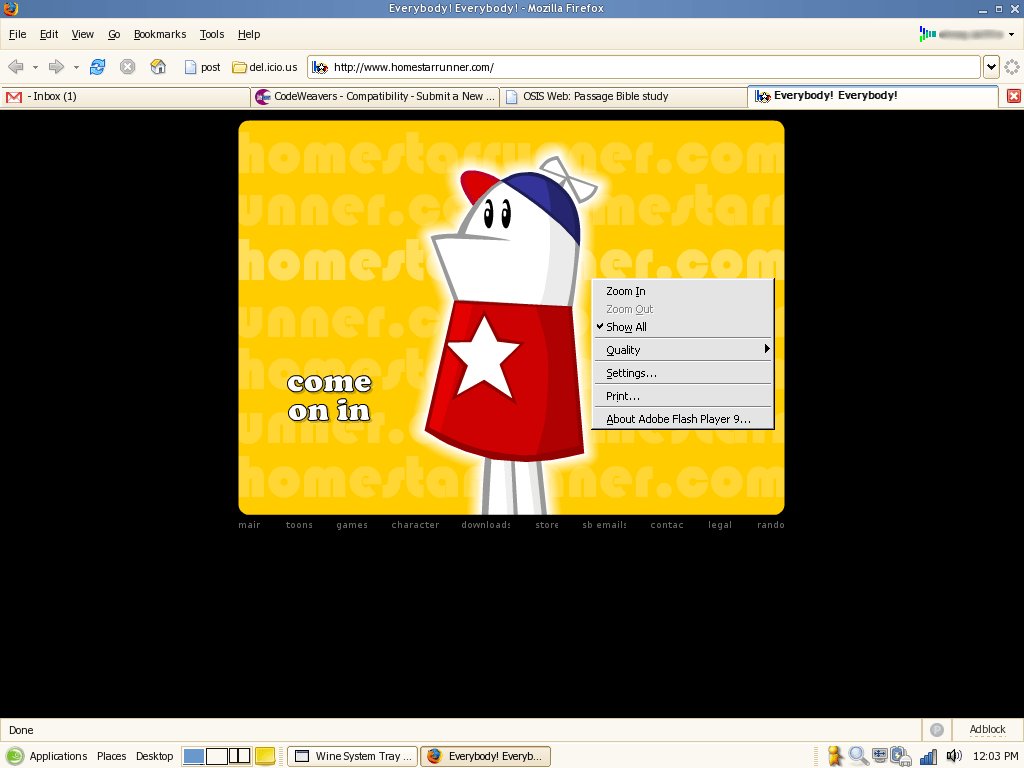Click the display resolution tray icon
Viewport: 1024px width, 768px height.
pos(880,756)
